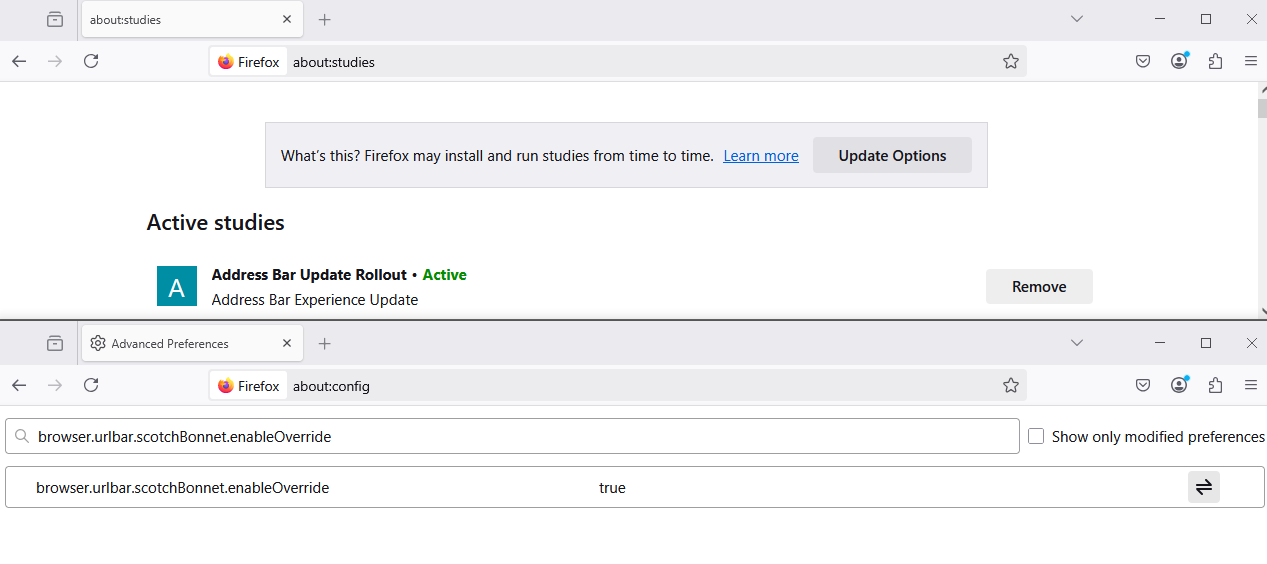Viewport: 1267px width, 564px height.
Task: Click the Address Bar Update Rollout 'A' icon
Action: coord(177,286)
